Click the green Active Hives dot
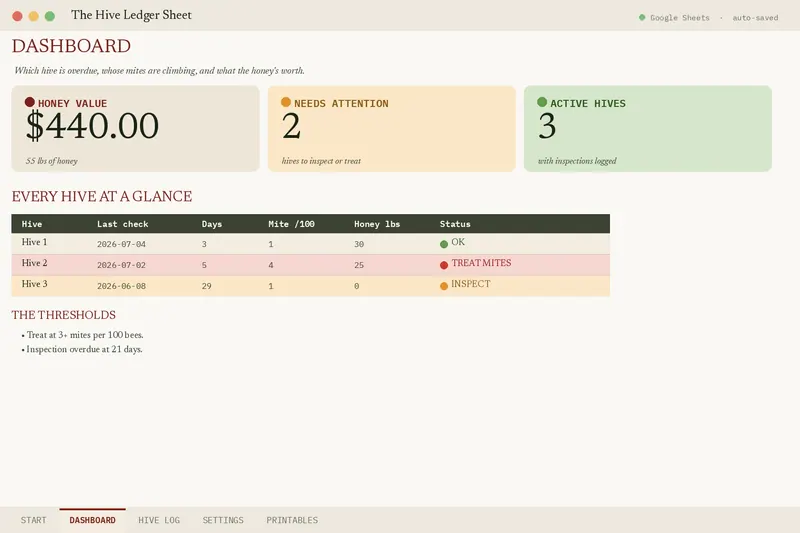 pos(542,102)
